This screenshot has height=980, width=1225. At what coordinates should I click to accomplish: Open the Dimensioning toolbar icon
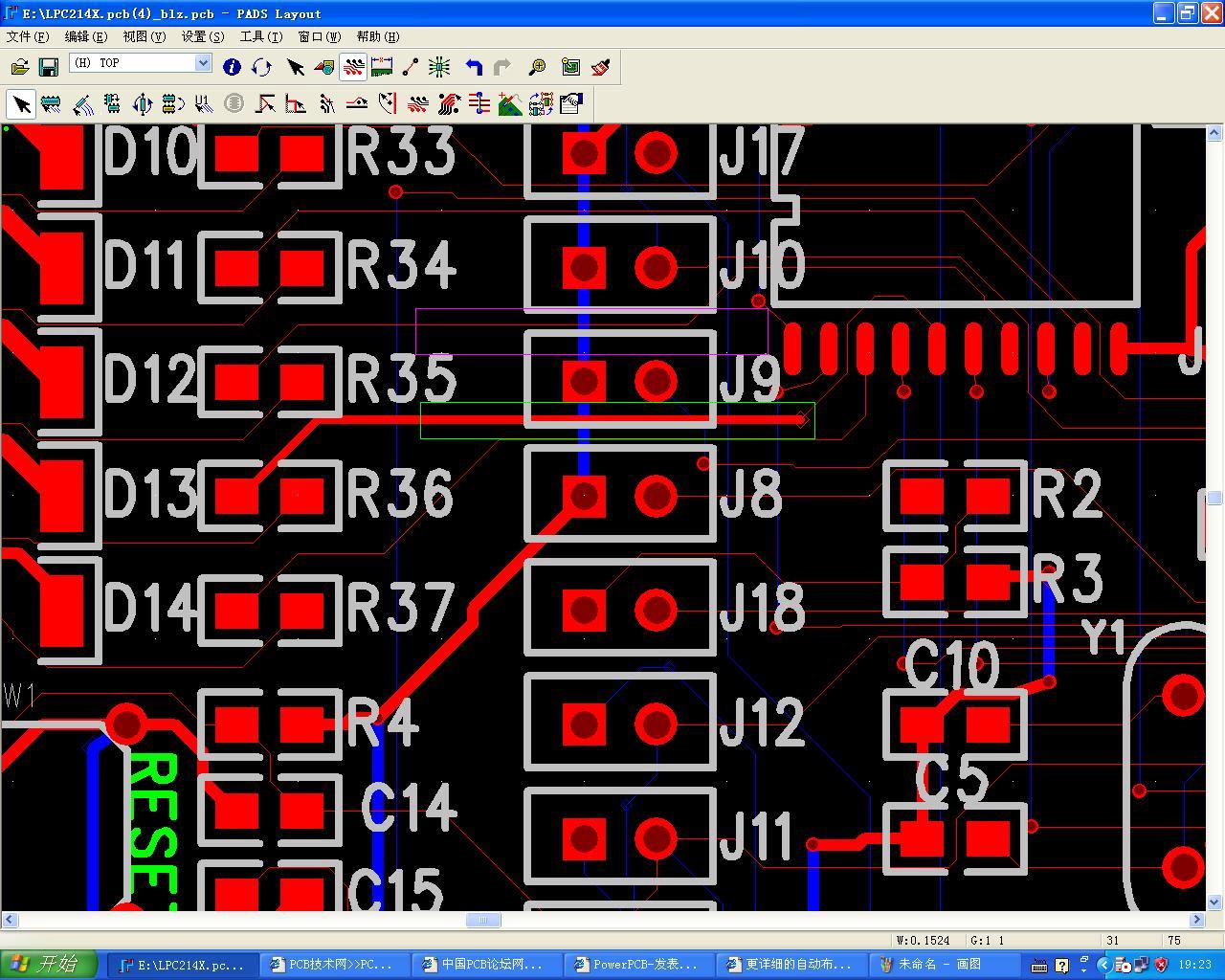coord(382,67)
